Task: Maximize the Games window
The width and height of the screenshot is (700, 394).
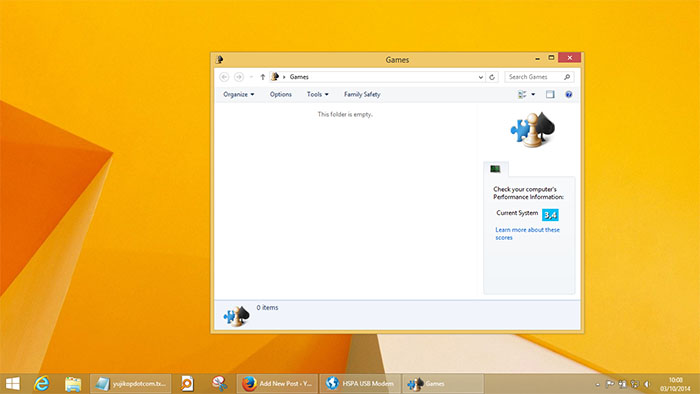Action: coord(551,58)
